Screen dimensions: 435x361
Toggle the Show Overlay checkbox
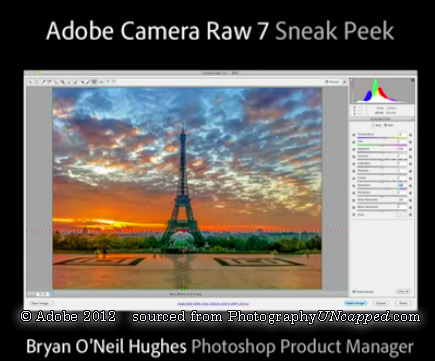coord(354,292)
